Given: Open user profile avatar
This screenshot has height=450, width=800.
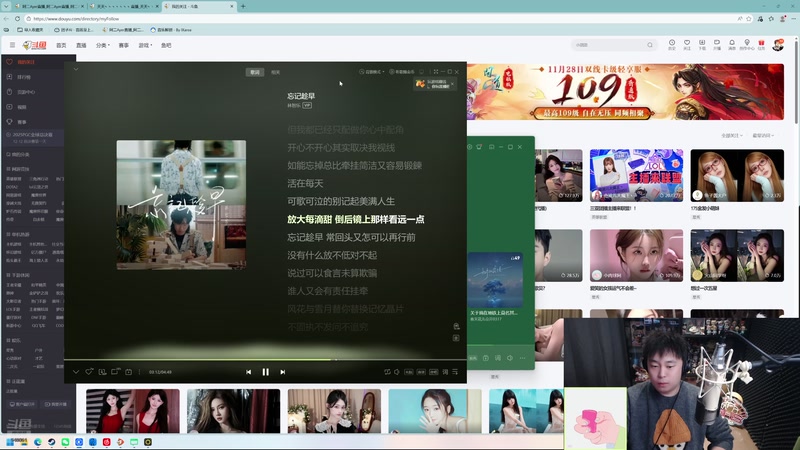Looking at the screenshot, I should click(778, 45).
